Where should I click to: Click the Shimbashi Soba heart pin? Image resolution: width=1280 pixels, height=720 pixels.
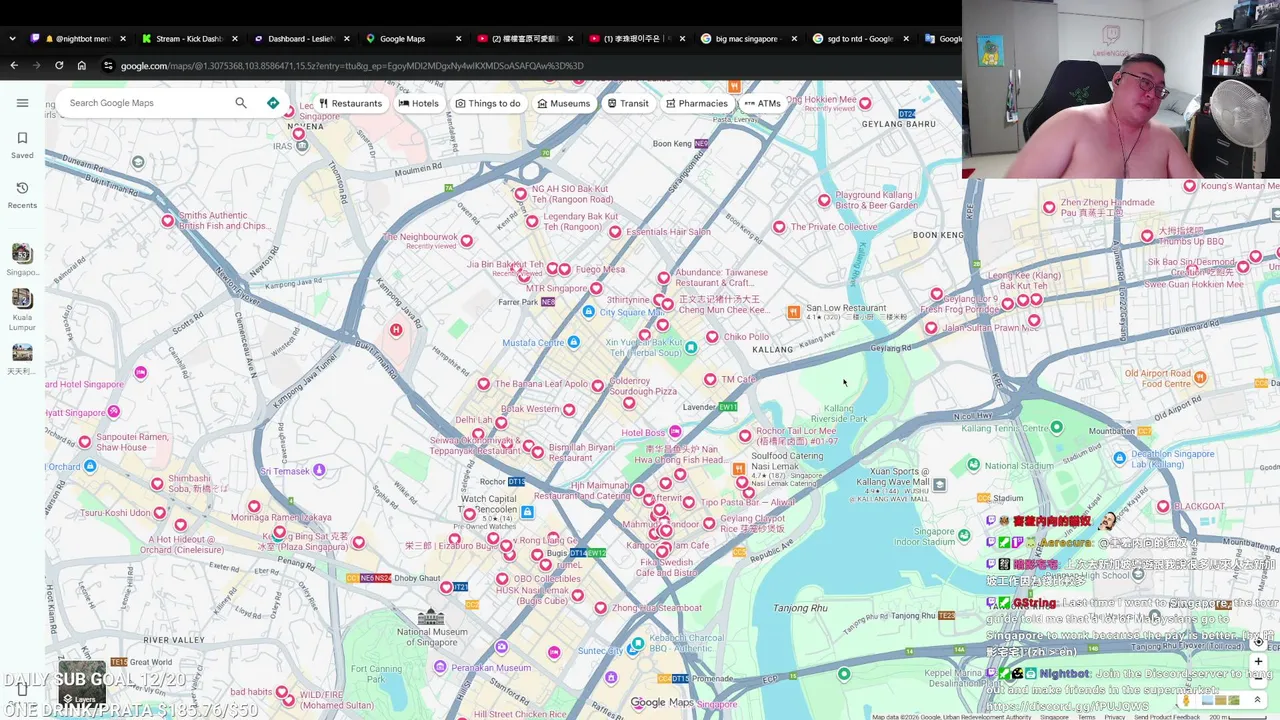click(157, 484)
